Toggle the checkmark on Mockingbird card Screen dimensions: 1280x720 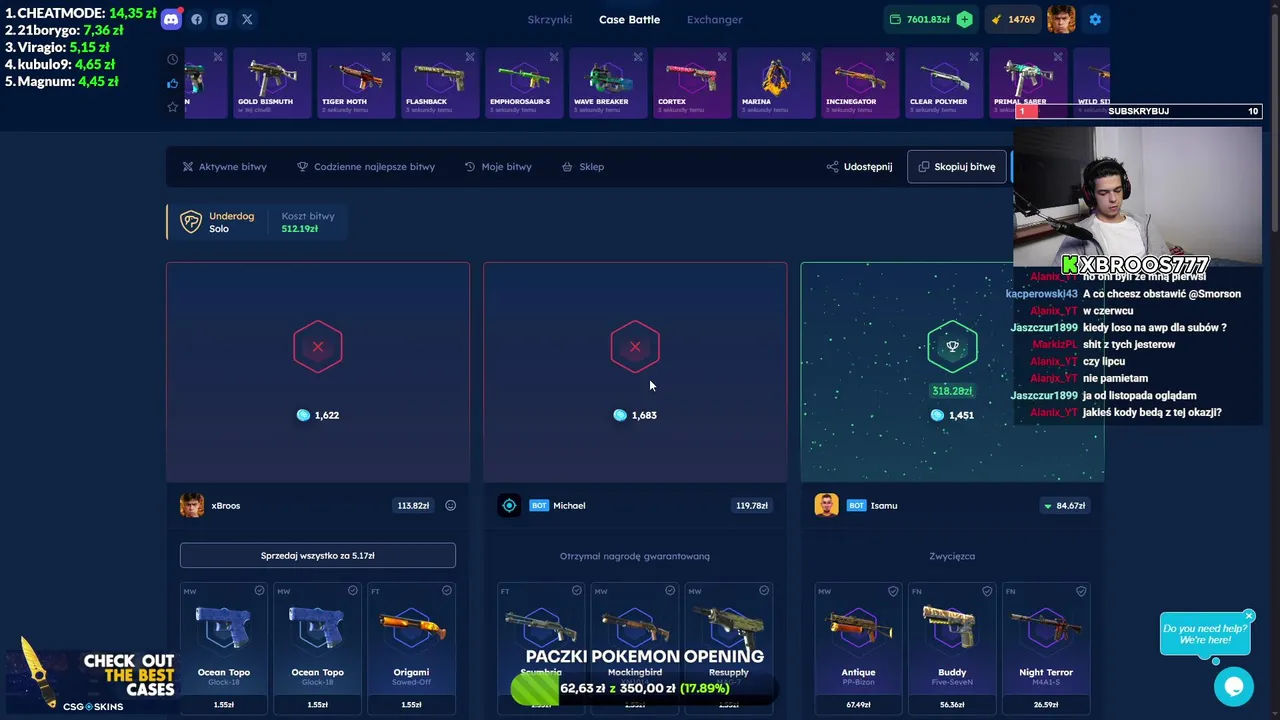[x=670, y=591]
